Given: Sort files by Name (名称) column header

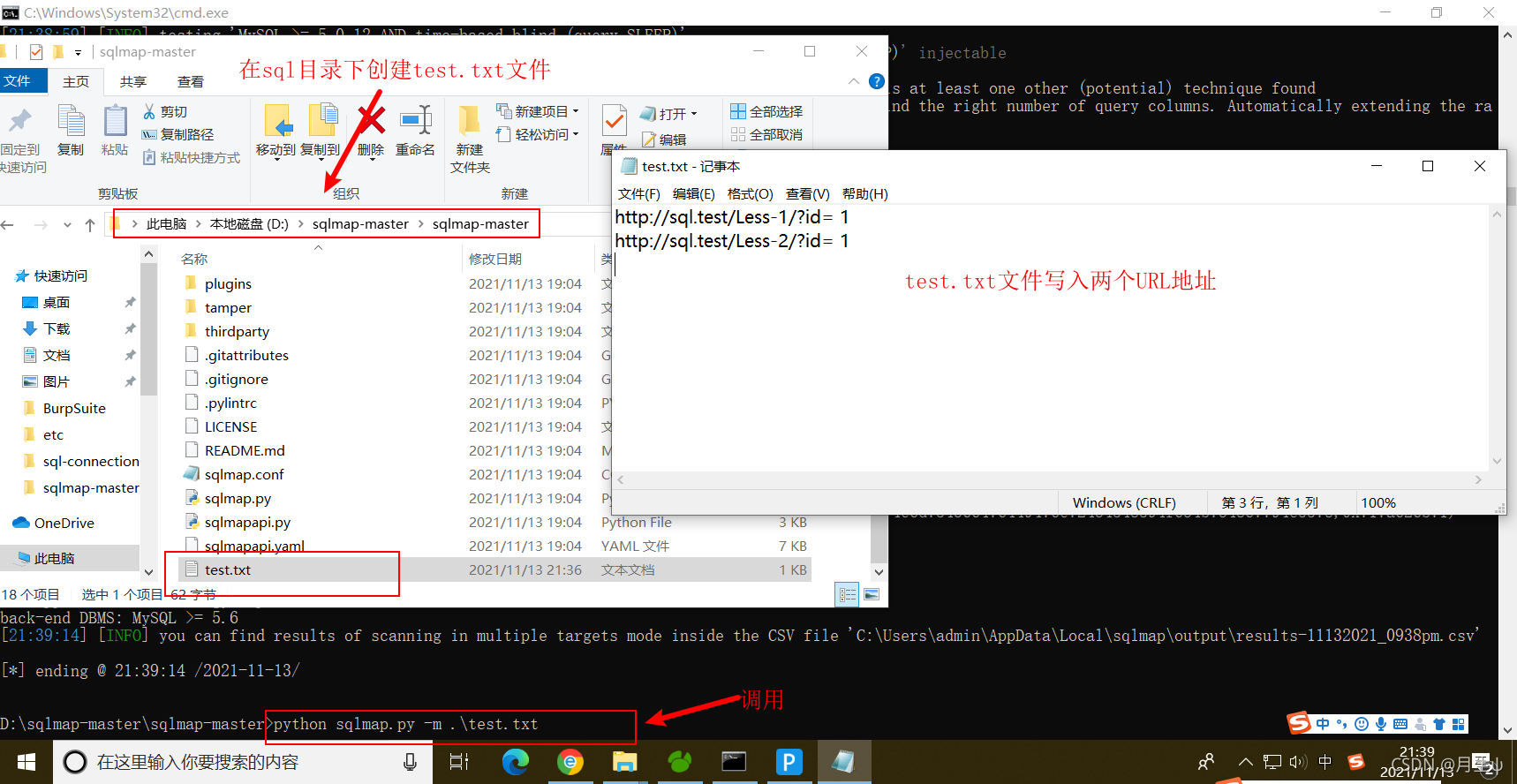Looking at the screenshot, I should (x=194, y=259).
